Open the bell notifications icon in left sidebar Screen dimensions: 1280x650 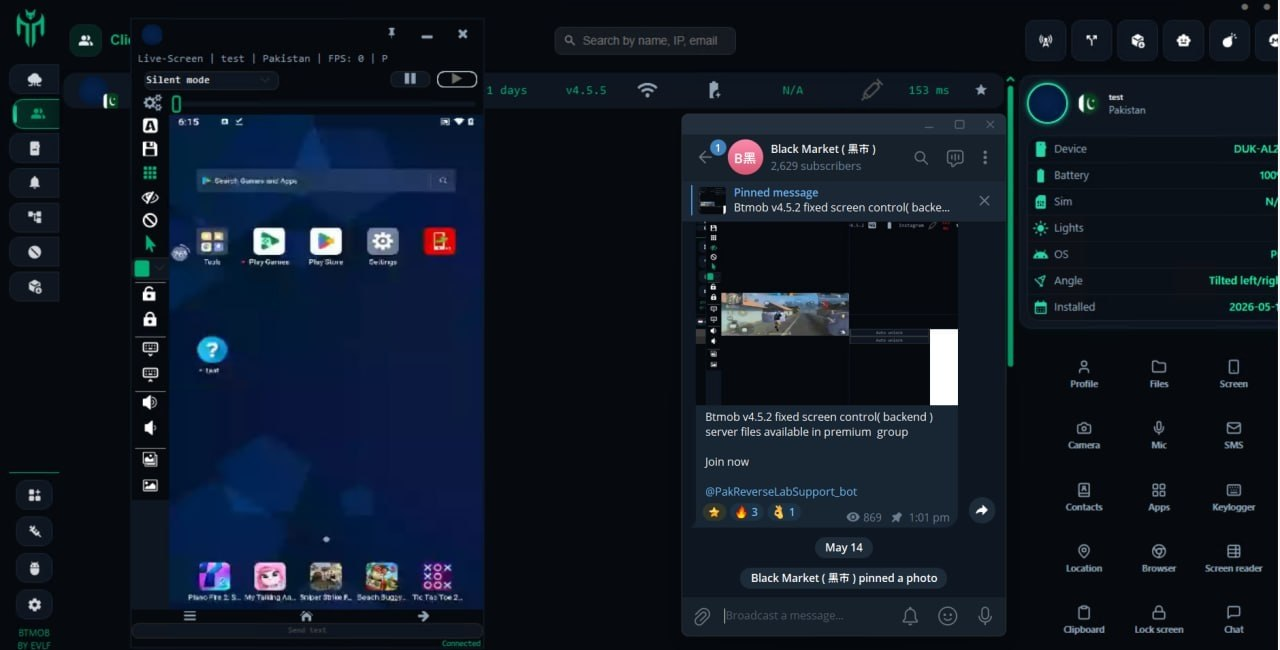pos(35,182)
